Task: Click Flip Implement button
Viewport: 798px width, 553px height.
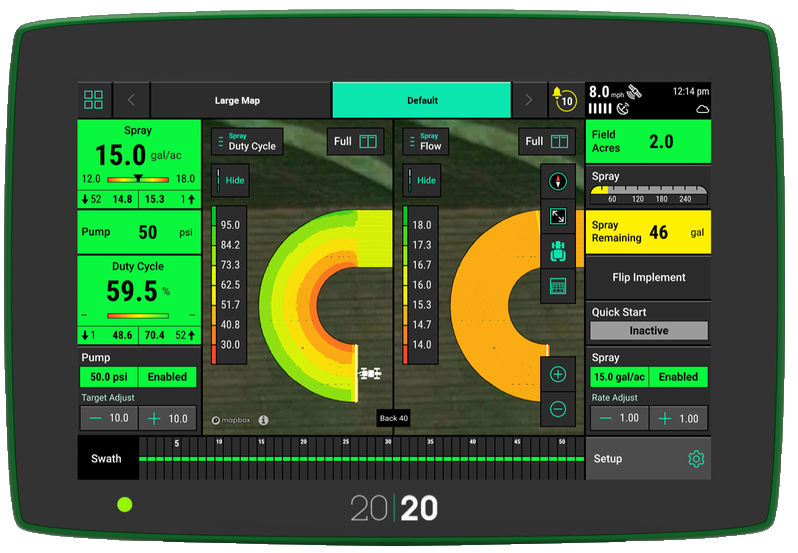Action: click(x=648, y=278)
